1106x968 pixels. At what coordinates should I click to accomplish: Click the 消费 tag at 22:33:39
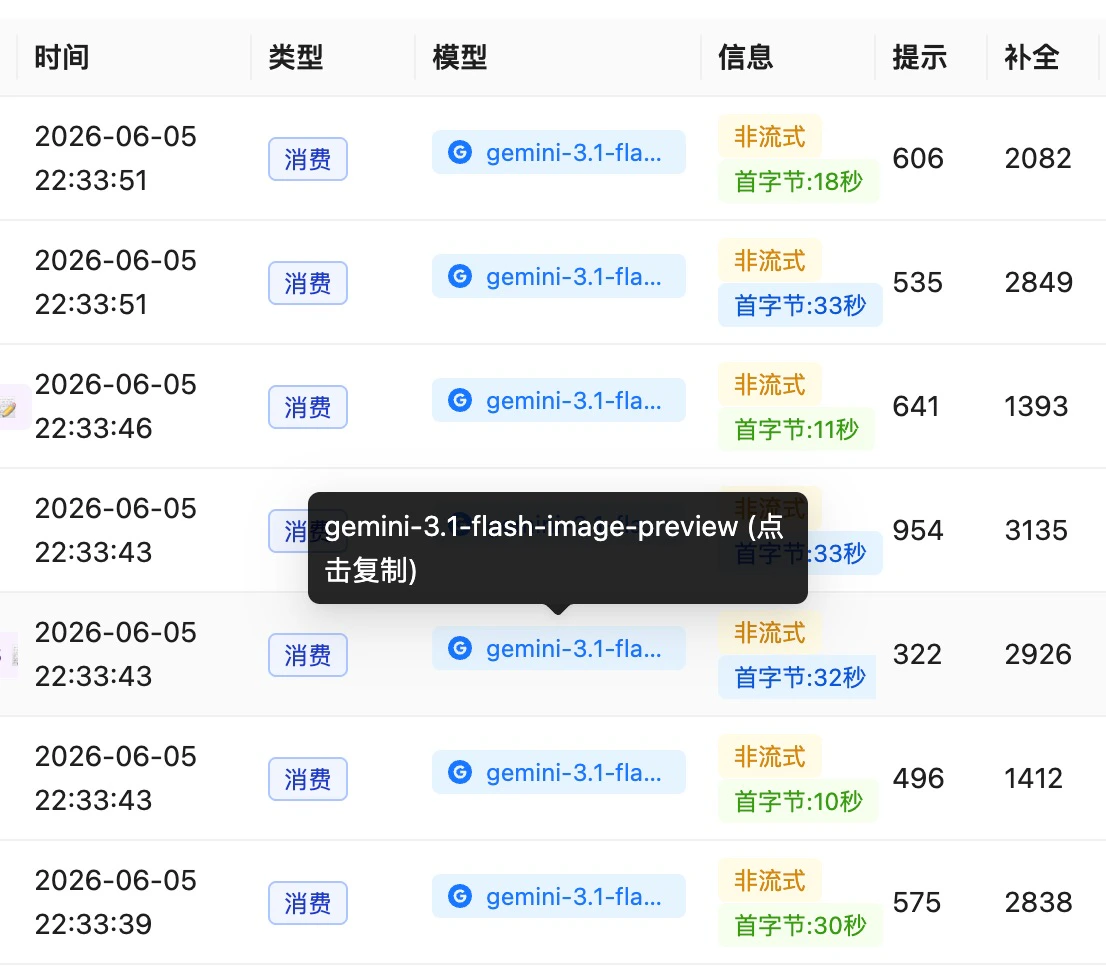[x=308, y=903]
